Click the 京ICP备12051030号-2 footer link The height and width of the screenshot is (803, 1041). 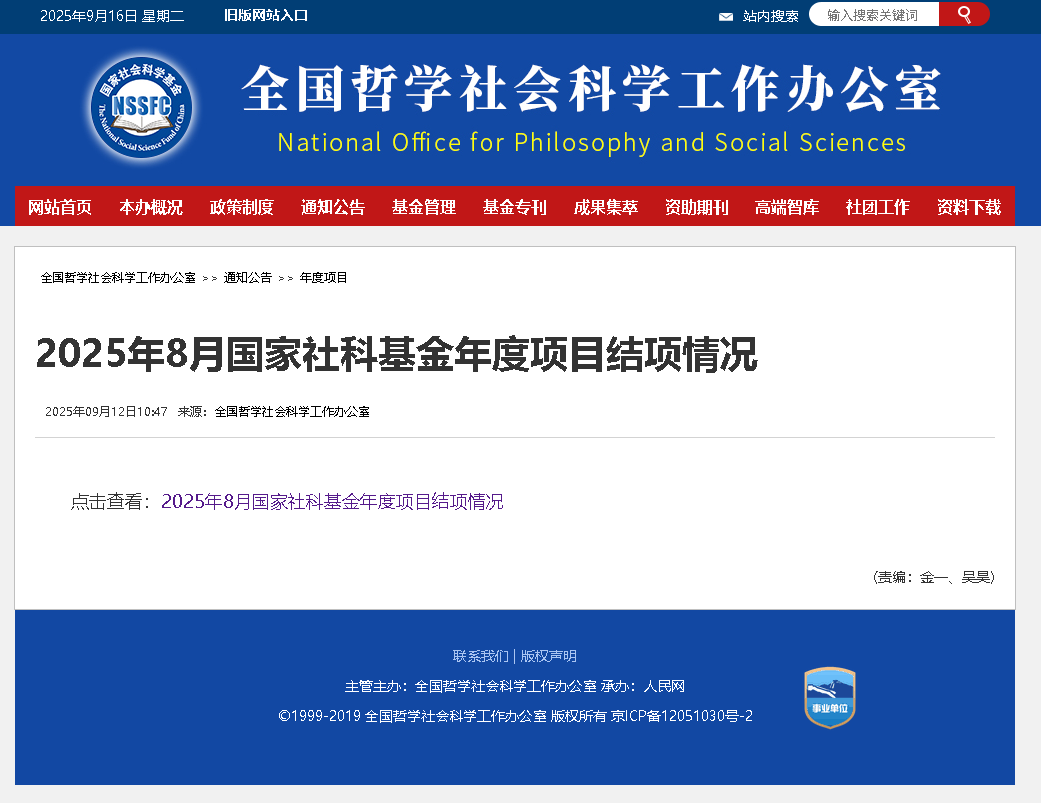click(x=682, y=716)
